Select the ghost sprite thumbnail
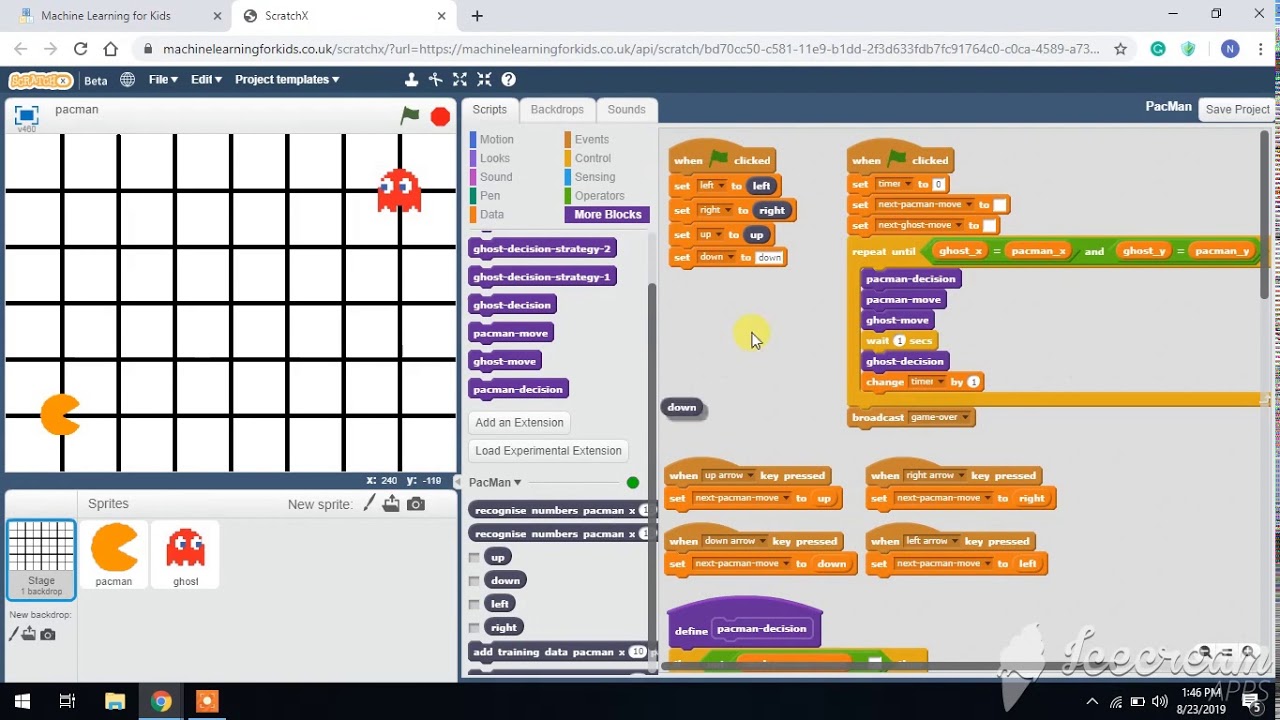The height and width of the screenshot is (720, 1280). point(185,554)
